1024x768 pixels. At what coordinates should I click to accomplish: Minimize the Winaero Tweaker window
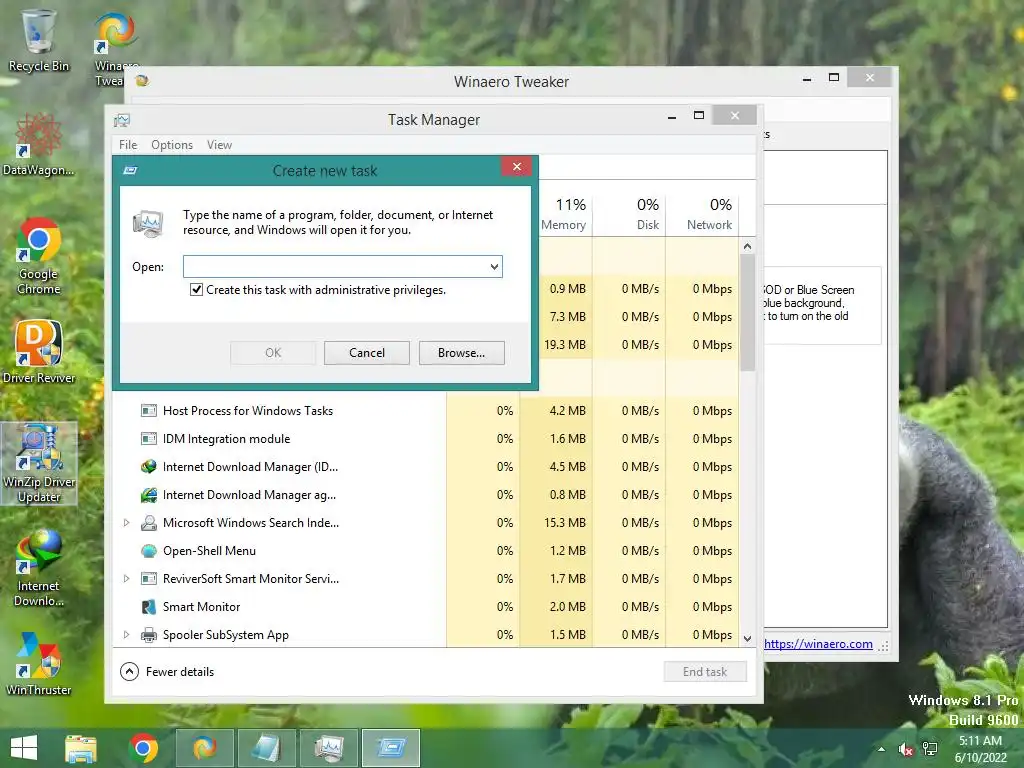click(807, 78)
